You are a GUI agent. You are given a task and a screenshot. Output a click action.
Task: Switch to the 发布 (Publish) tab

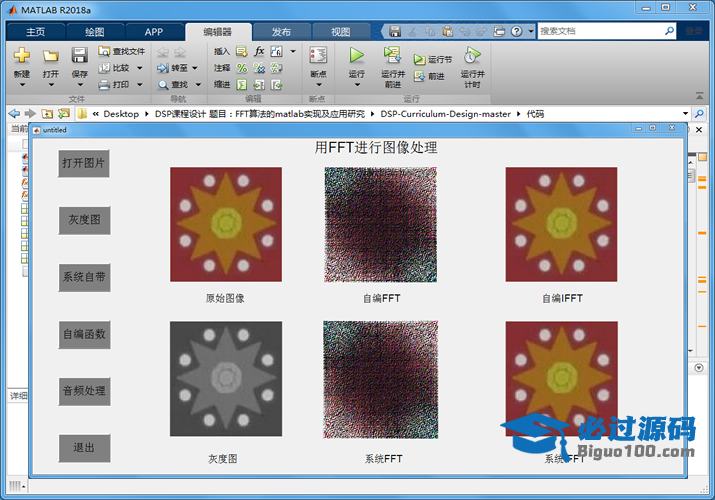(281, 32)
